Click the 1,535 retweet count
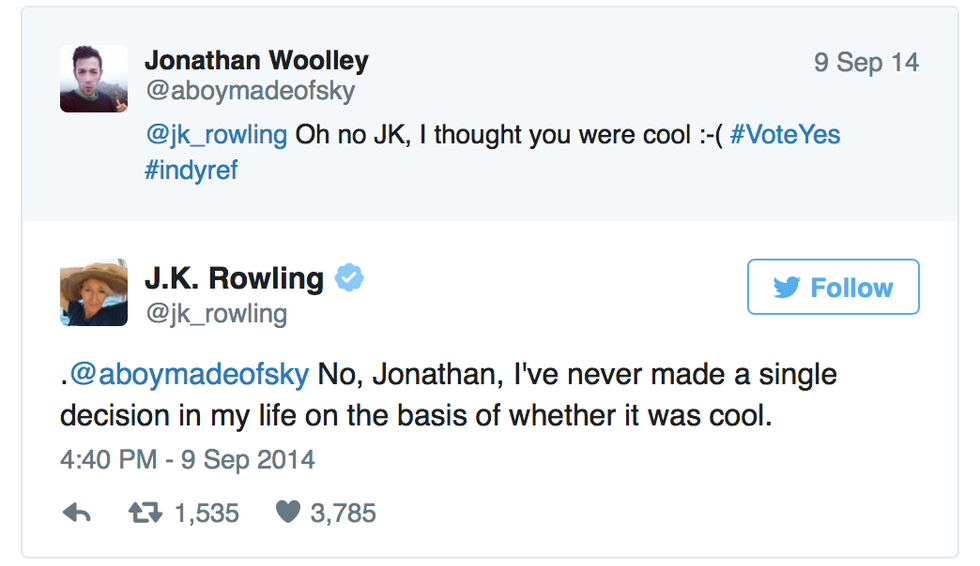The width and height of the screenshot is (980, 566). 206,513
